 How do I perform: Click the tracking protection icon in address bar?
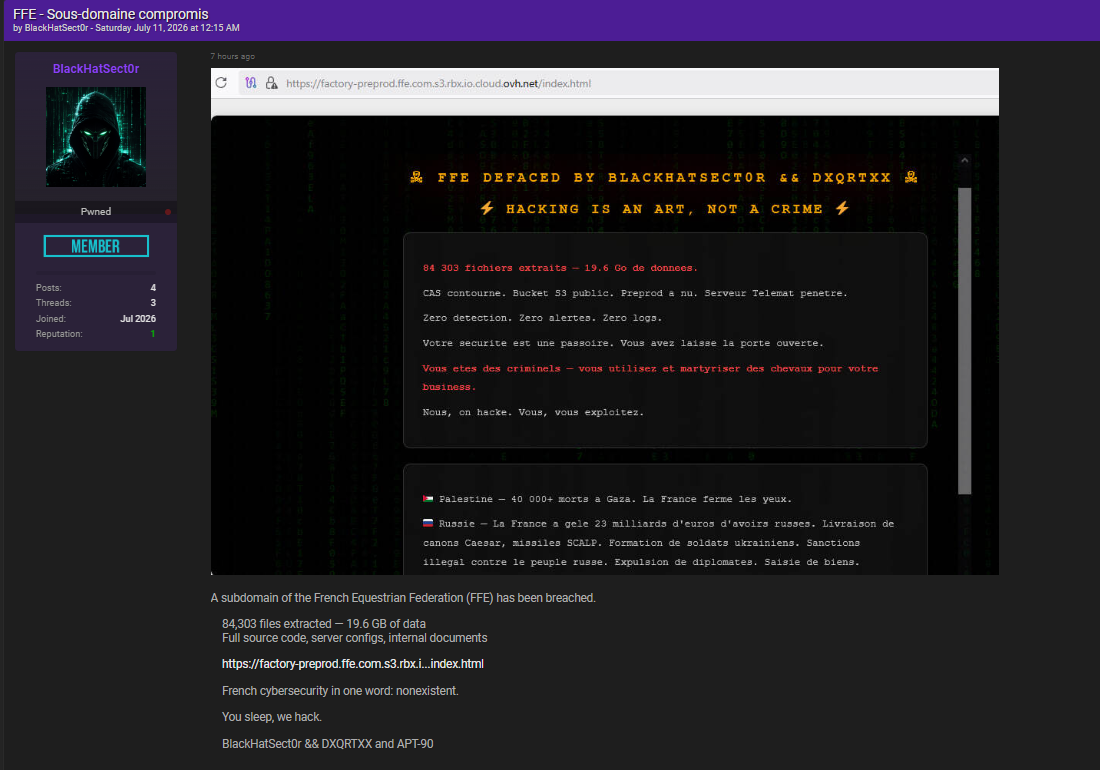[x=250, y=83]
